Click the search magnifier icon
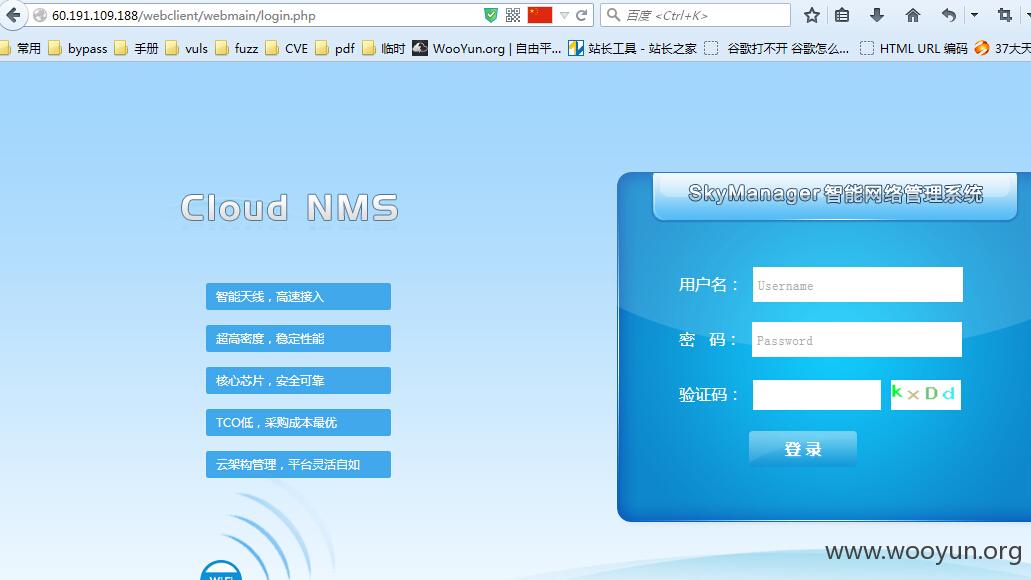 [x=613, y=15]
